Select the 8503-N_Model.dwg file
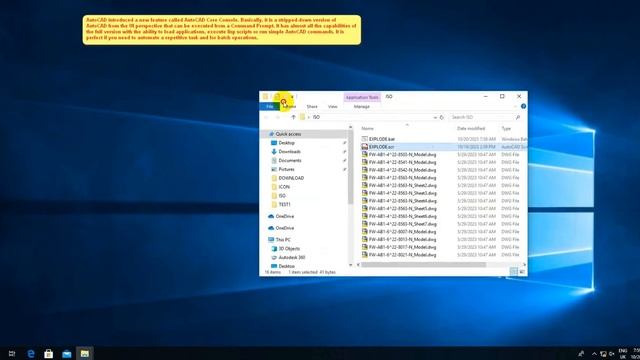Image resolution: width=640 pixels, height=360 pixels. click(402, 155)
